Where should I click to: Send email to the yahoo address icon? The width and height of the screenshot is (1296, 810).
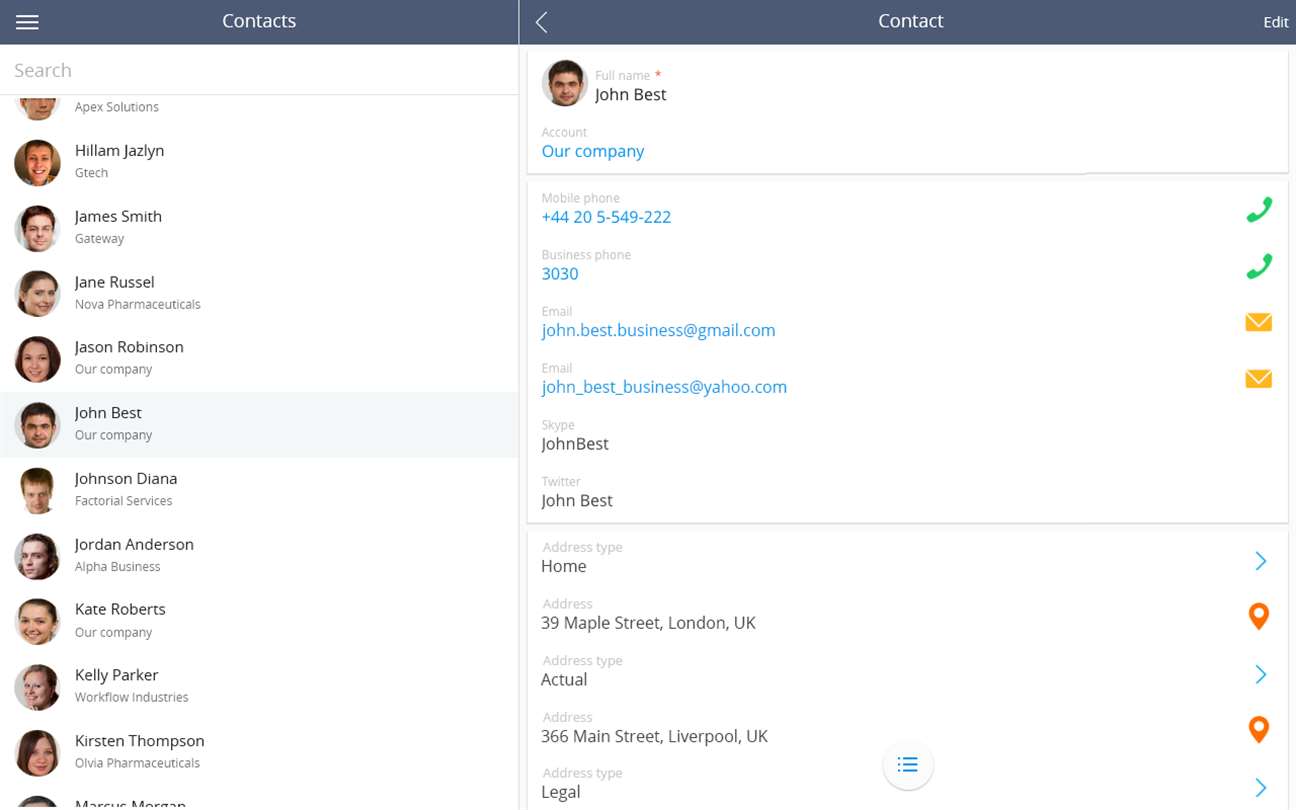point(1258,379)
